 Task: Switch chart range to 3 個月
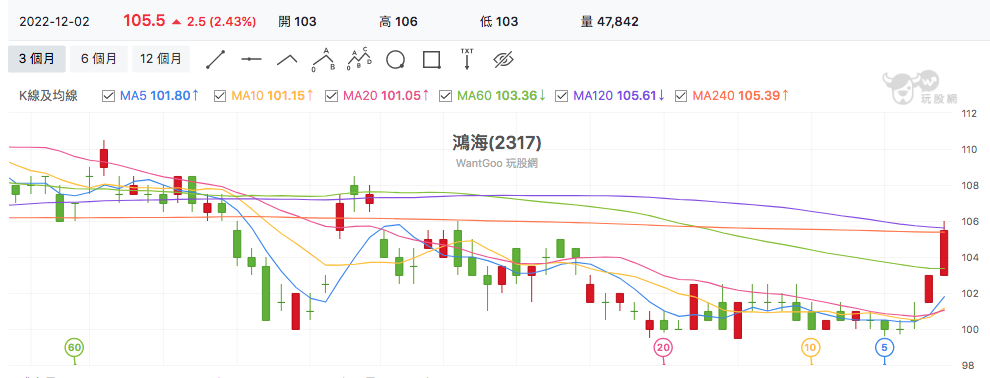[36, 59]
